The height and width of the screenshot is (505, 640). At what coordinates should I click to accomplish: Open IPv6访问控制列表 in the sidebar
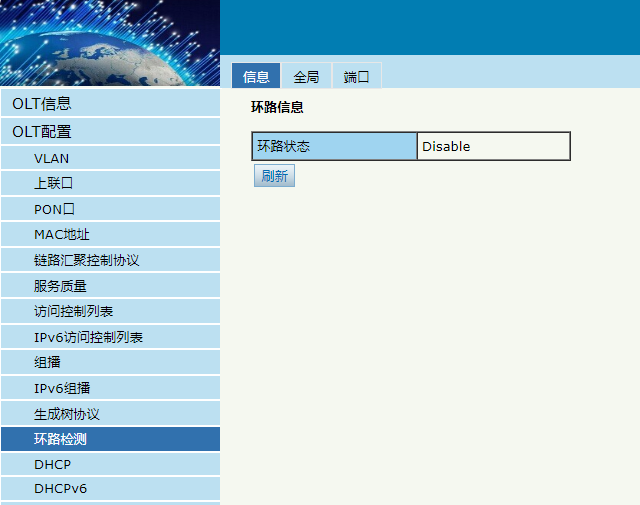tap(111, 337)
